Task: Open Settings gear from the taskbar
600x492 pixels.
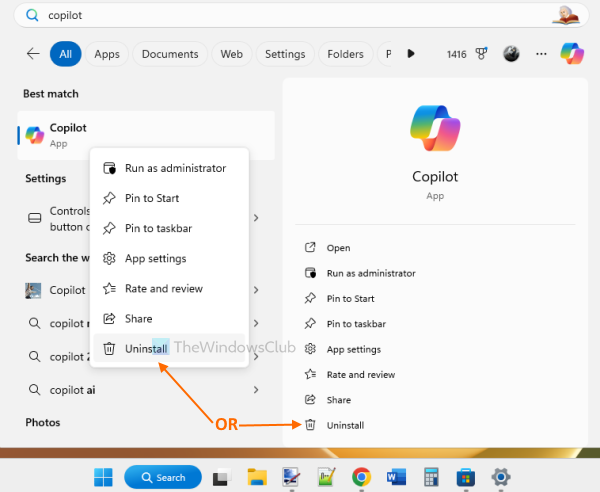Action: (x=501, y=477)
